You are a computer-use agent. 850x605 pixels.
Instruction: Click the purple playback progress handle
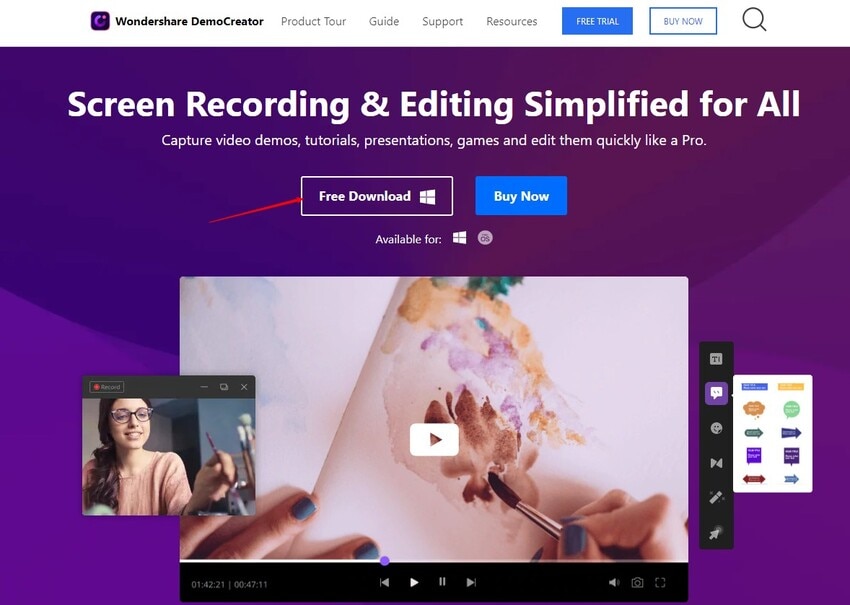coord(384,561)
